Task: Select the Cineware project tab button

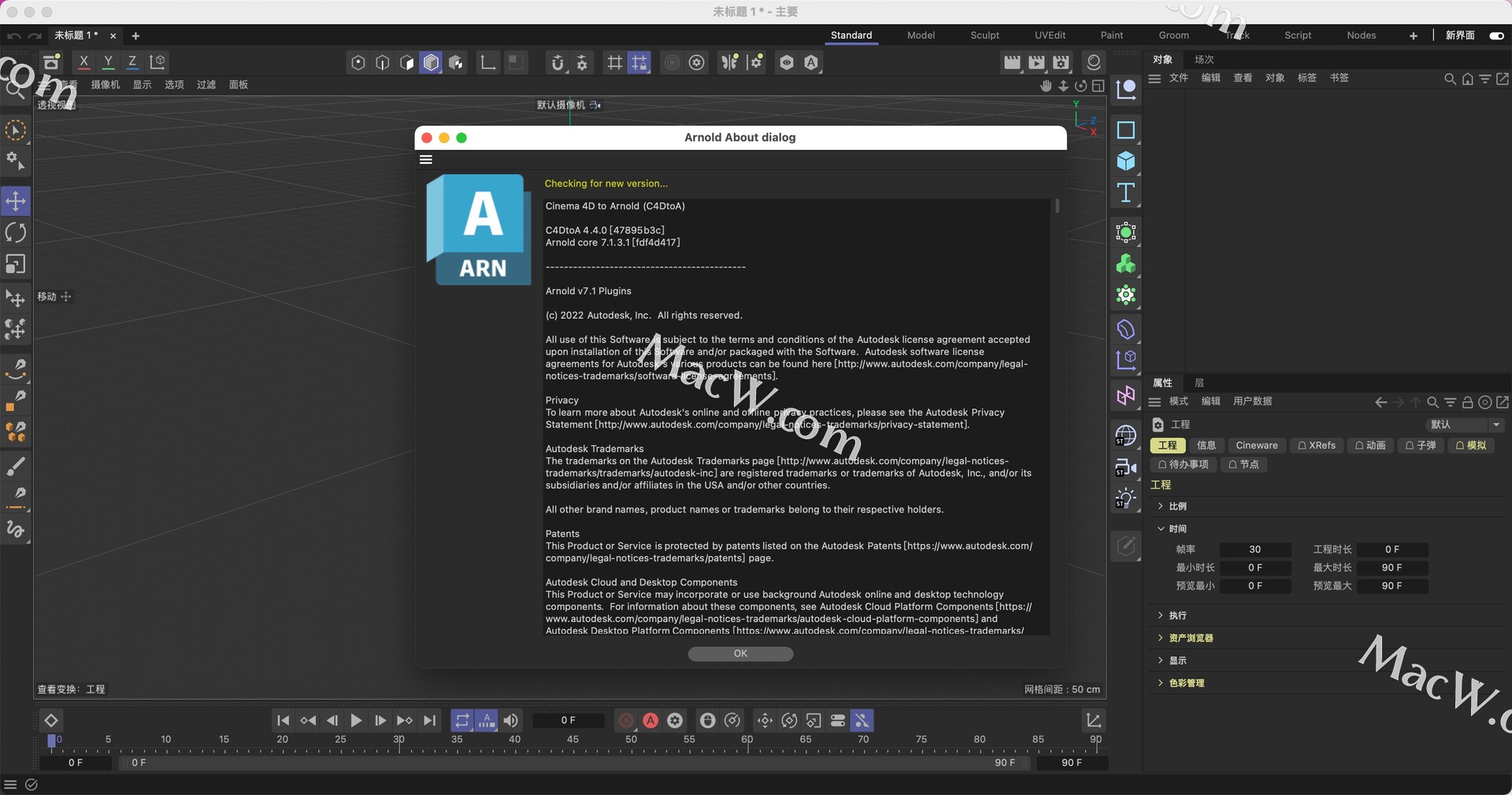Action: click(1257, 446)
